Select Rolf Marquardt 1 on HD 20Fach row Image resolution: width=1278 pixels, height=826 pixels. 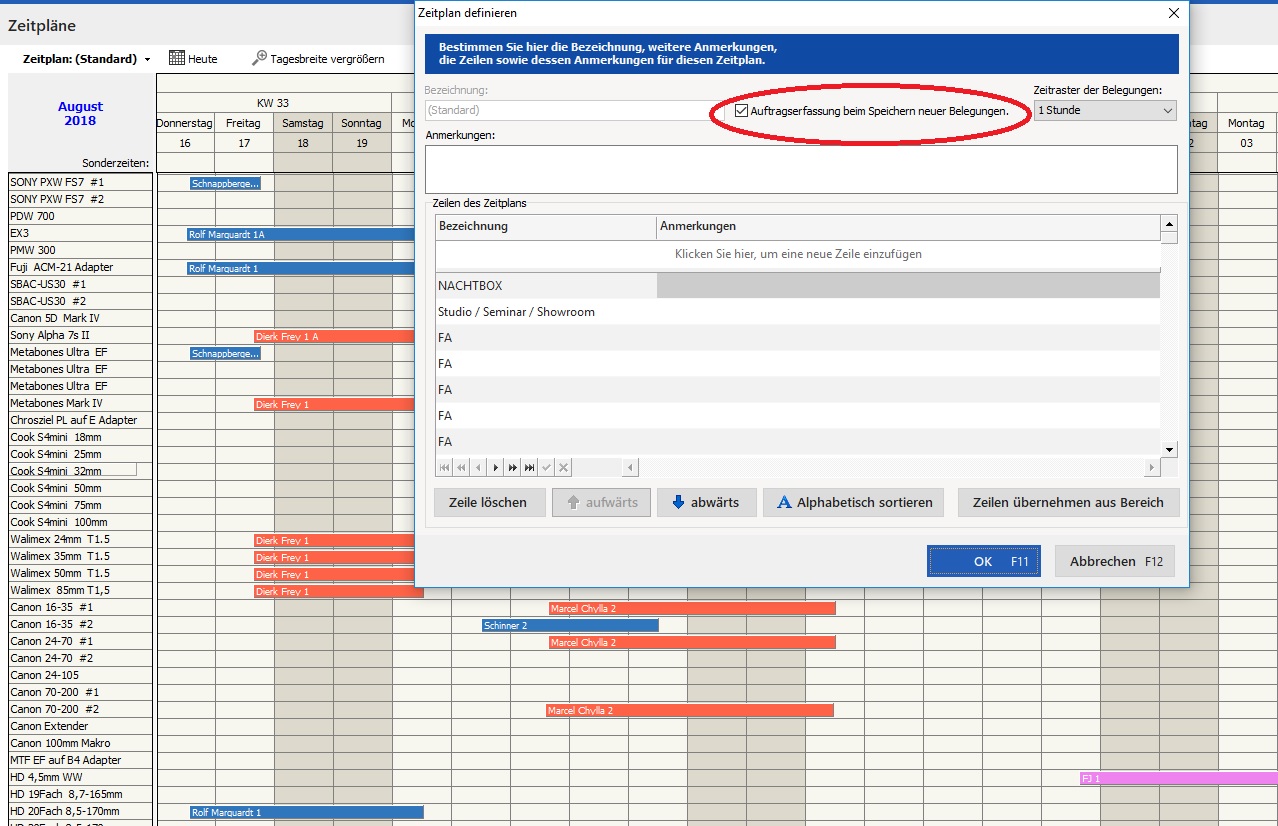coord(307,813)
